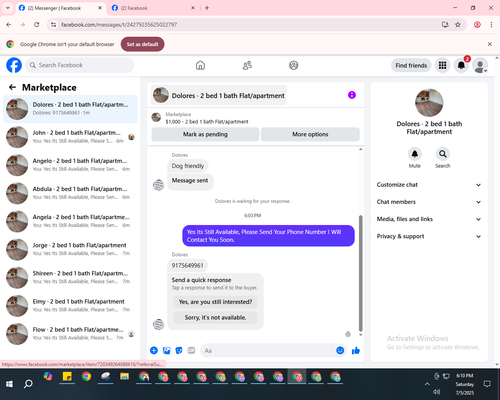Attach a photo using the image icon
500x400 pixels.
pos(166,350)
